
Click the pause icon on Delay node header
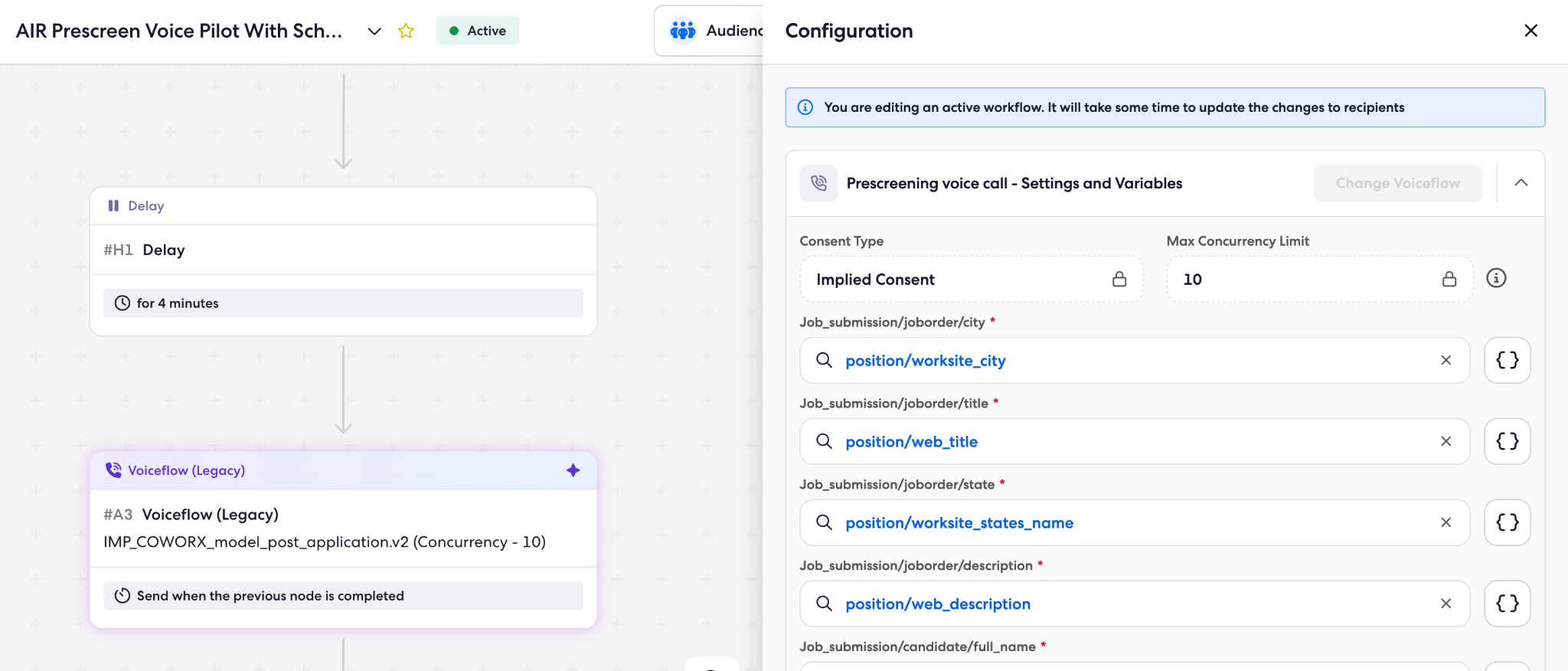(113, 206)
